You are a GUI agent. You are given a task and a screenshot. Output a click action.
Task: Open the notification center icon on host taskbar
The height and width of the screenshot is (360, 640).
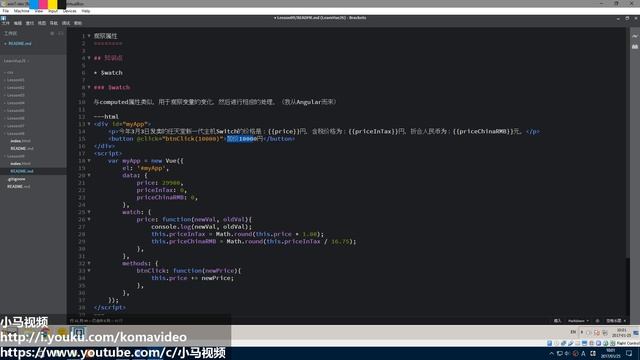point(629,353)
